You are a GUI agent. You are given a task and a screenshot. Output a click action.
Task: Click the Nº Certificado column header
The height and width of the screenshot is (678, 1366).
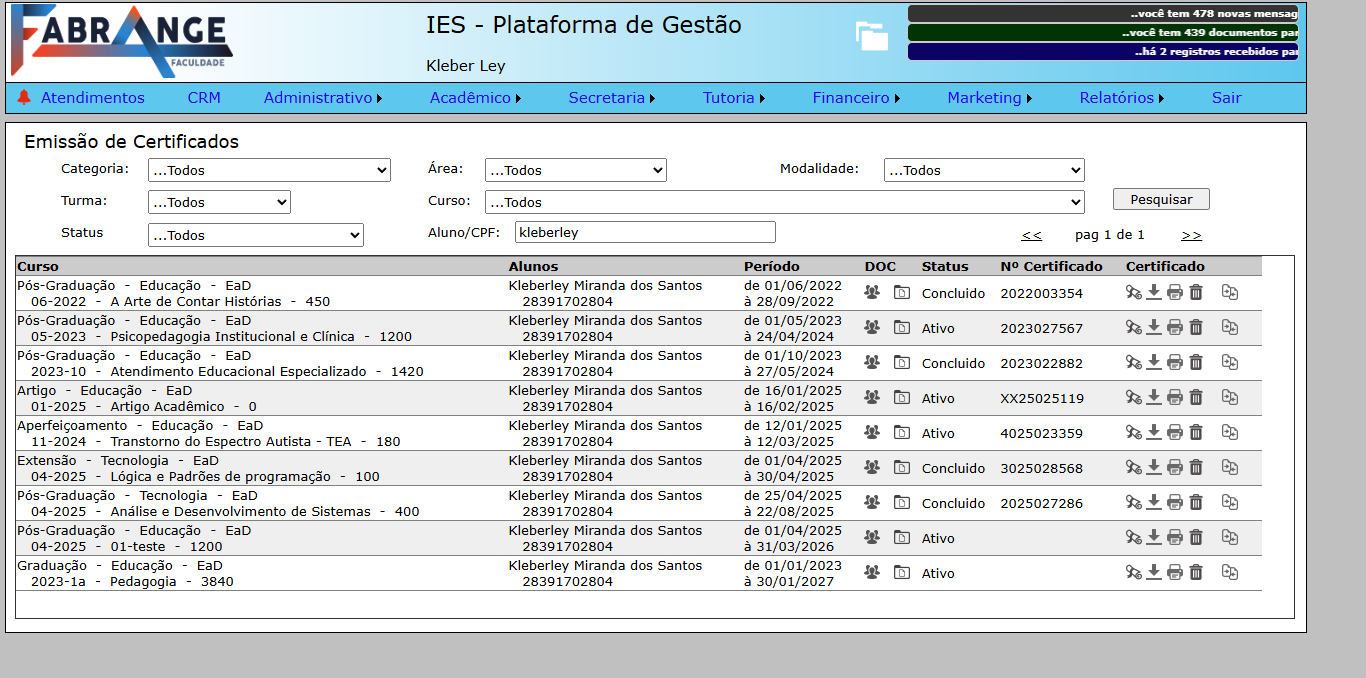pos(1051,266)
